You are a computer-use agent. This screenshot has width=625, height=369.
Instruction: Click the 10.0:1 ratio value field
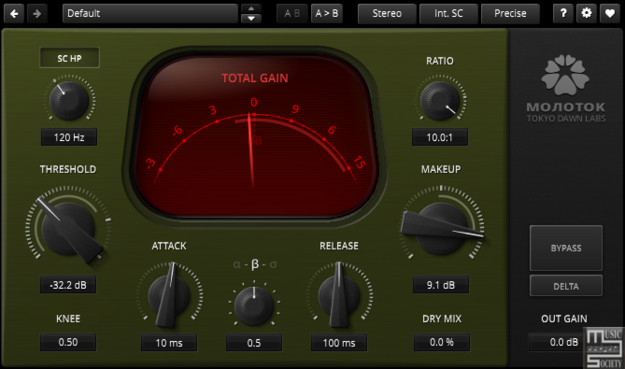click(440, 137)
